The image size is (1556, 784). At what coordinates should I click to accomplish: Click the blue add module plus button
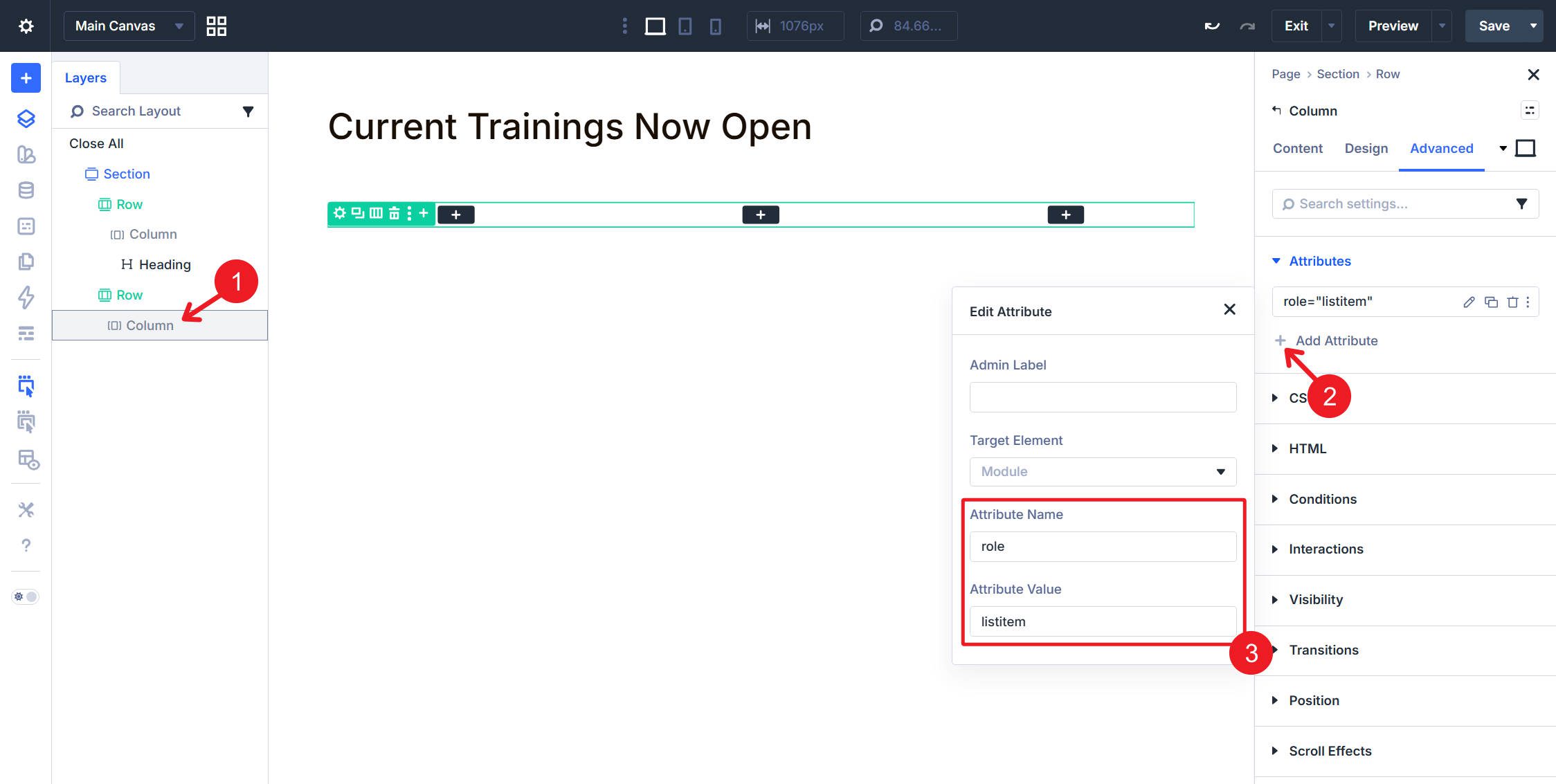(26, 78)
